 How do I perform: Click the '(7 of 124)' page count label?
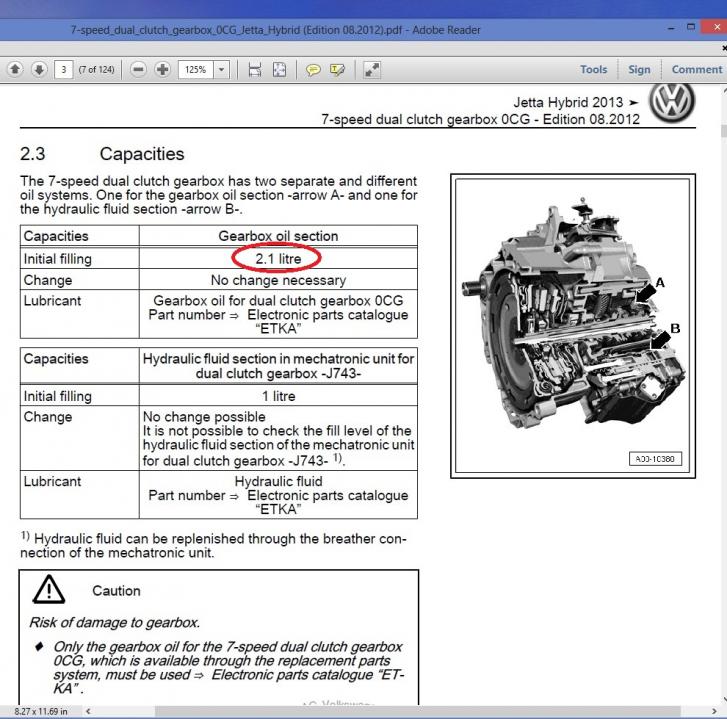pyautogui.click(x=96, y=70)
